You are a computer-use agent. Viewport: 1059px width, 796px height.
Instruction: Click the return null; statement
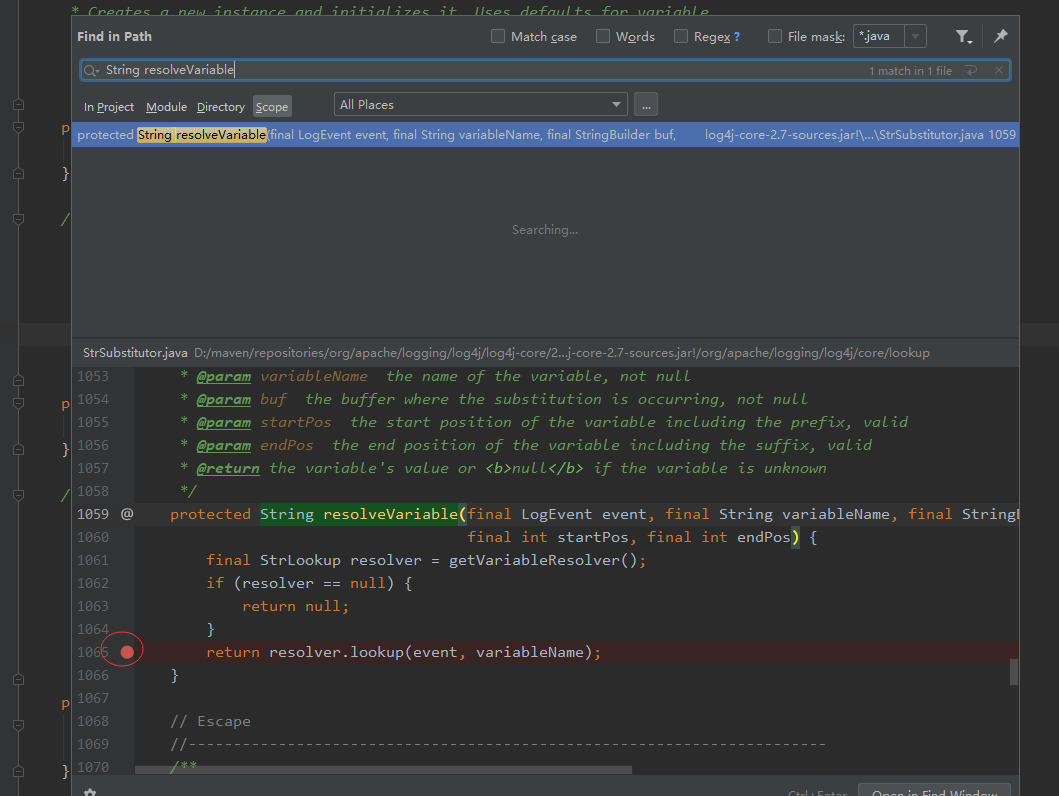pos(295,606)
